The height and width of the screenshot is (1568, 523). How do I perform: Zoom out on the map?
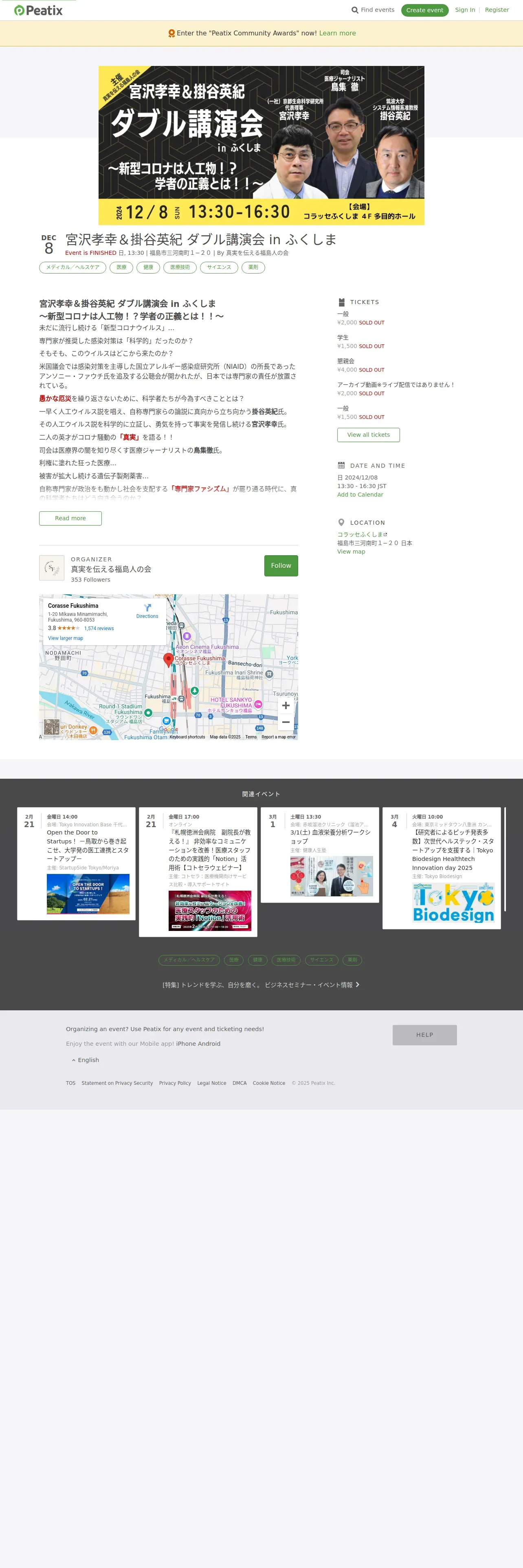pyautogui.click(x=286, y=722)
